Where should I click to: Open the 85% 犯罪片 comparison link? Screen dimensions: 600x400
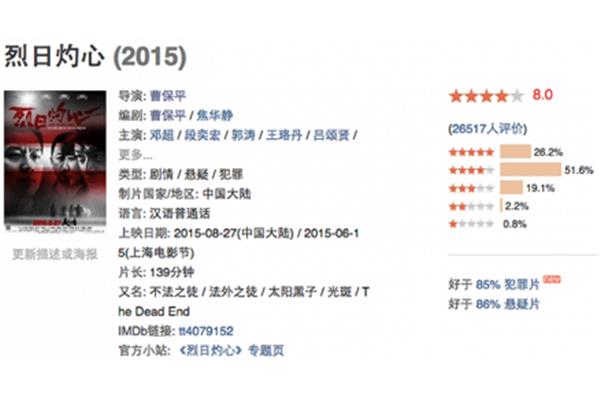click(x=507, y=284)
